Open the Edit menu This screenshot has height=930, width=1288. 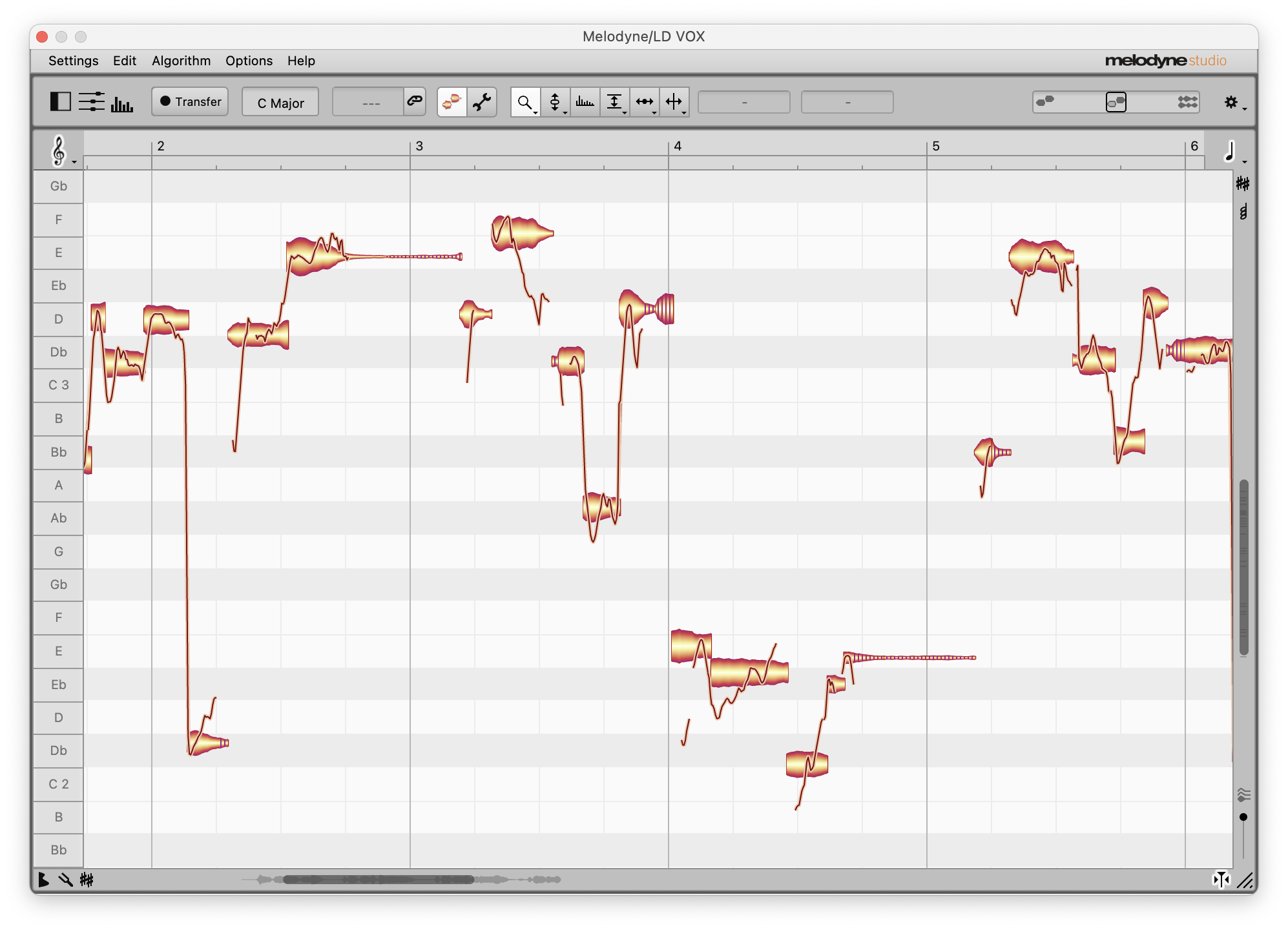click(125, 61)
